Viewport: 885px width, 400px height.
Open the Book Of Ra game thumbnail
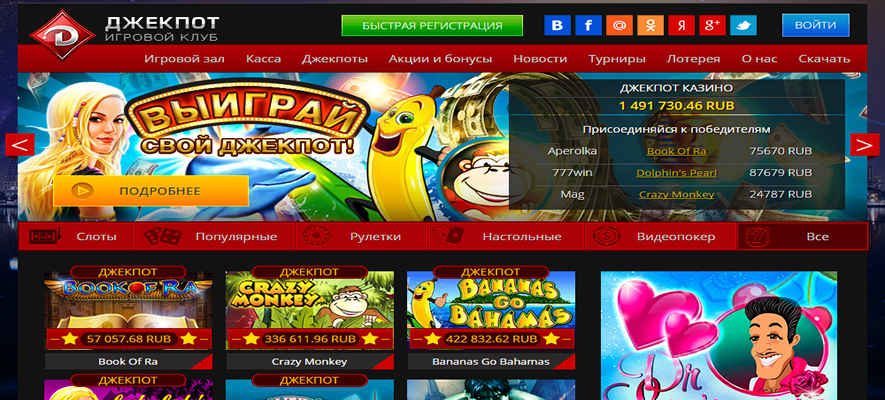[128, 310]
